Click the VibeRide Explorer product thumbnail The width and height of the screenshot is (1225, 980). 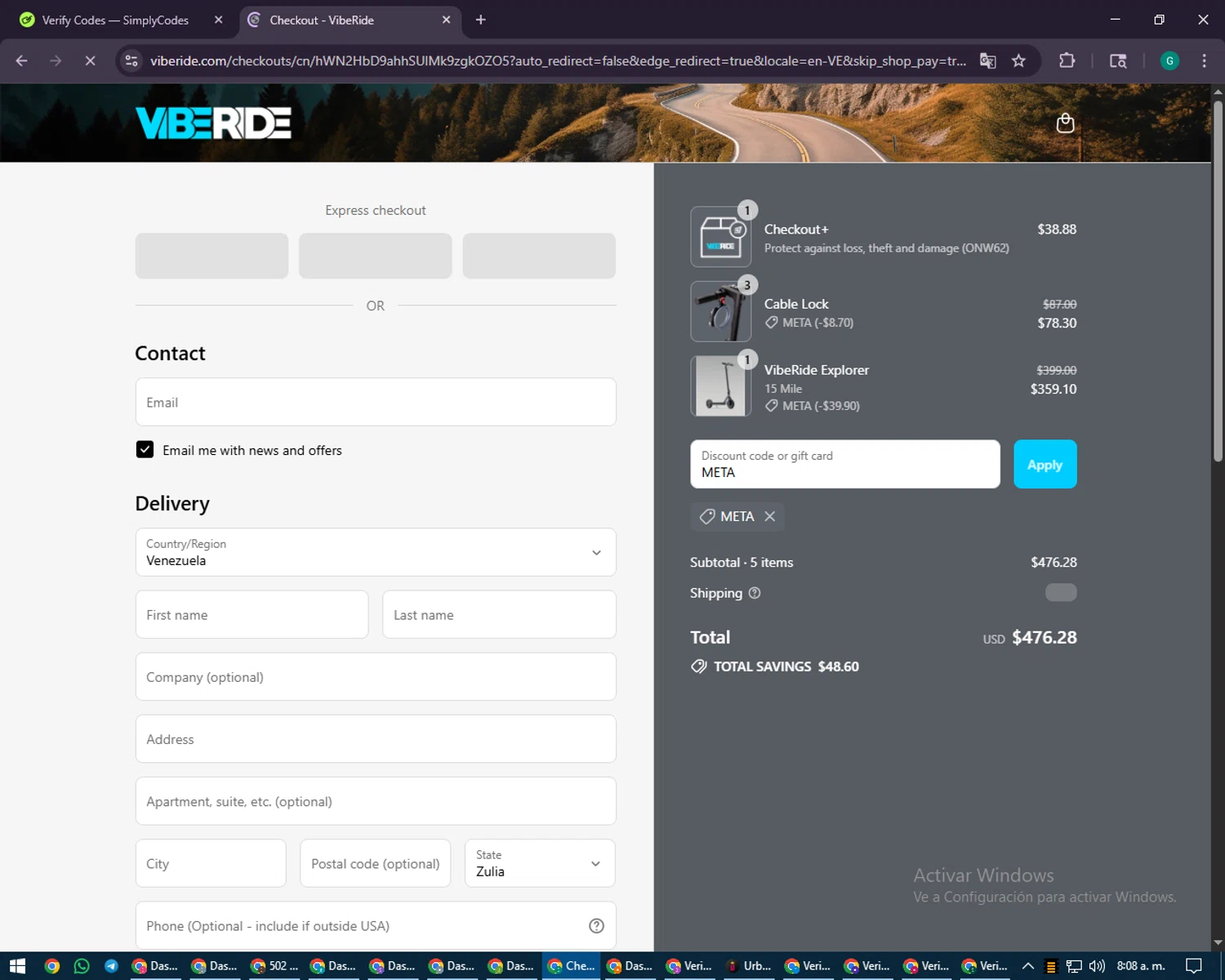coord(720,386)
